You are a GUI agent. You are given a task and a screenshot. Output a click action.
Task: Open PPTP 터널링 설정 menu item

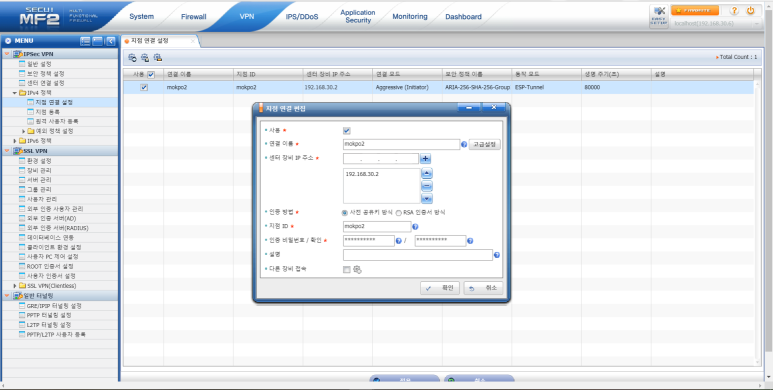49,315
